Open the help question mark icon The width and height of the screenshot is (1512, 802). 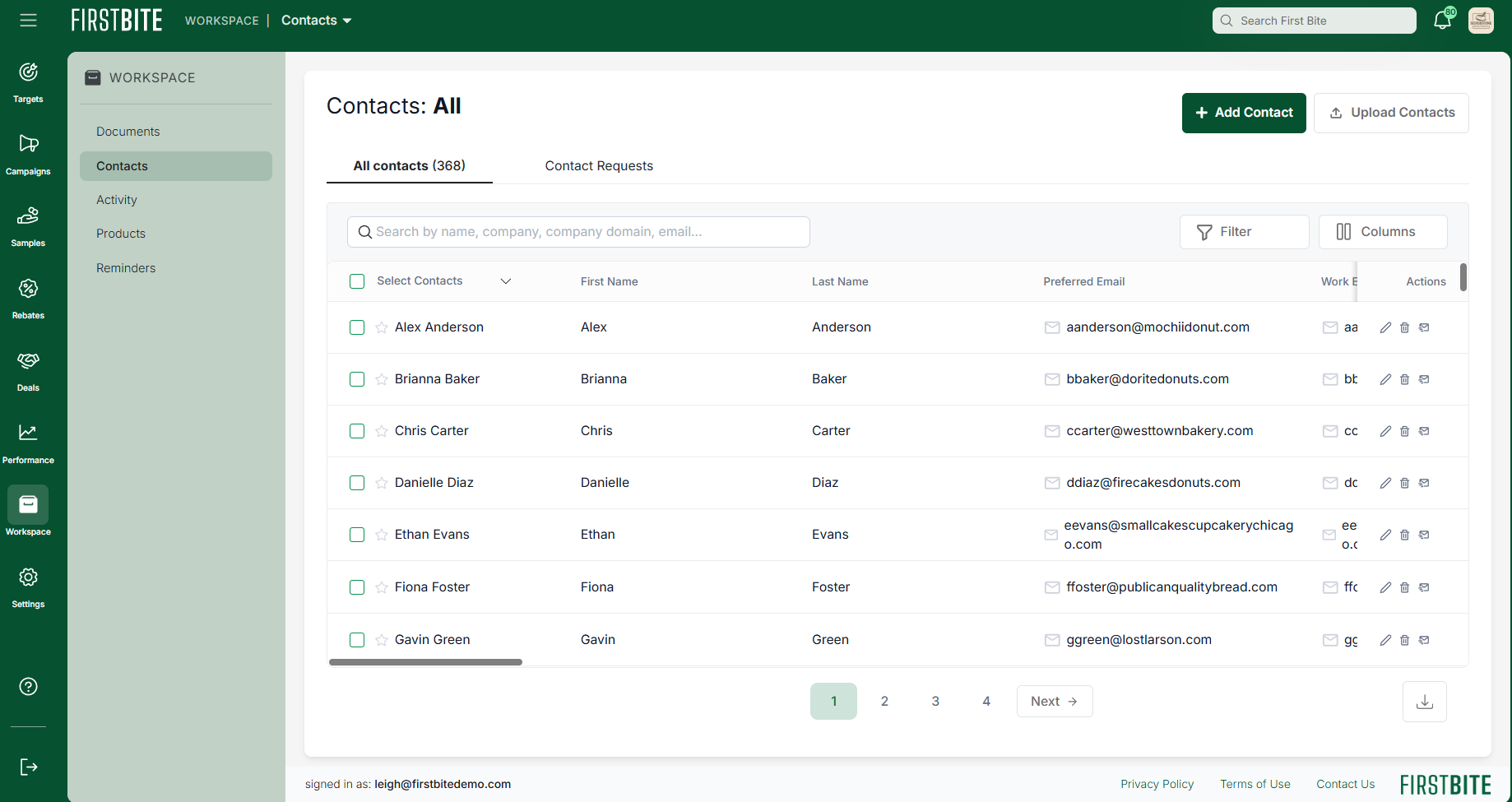coord(28,687)
